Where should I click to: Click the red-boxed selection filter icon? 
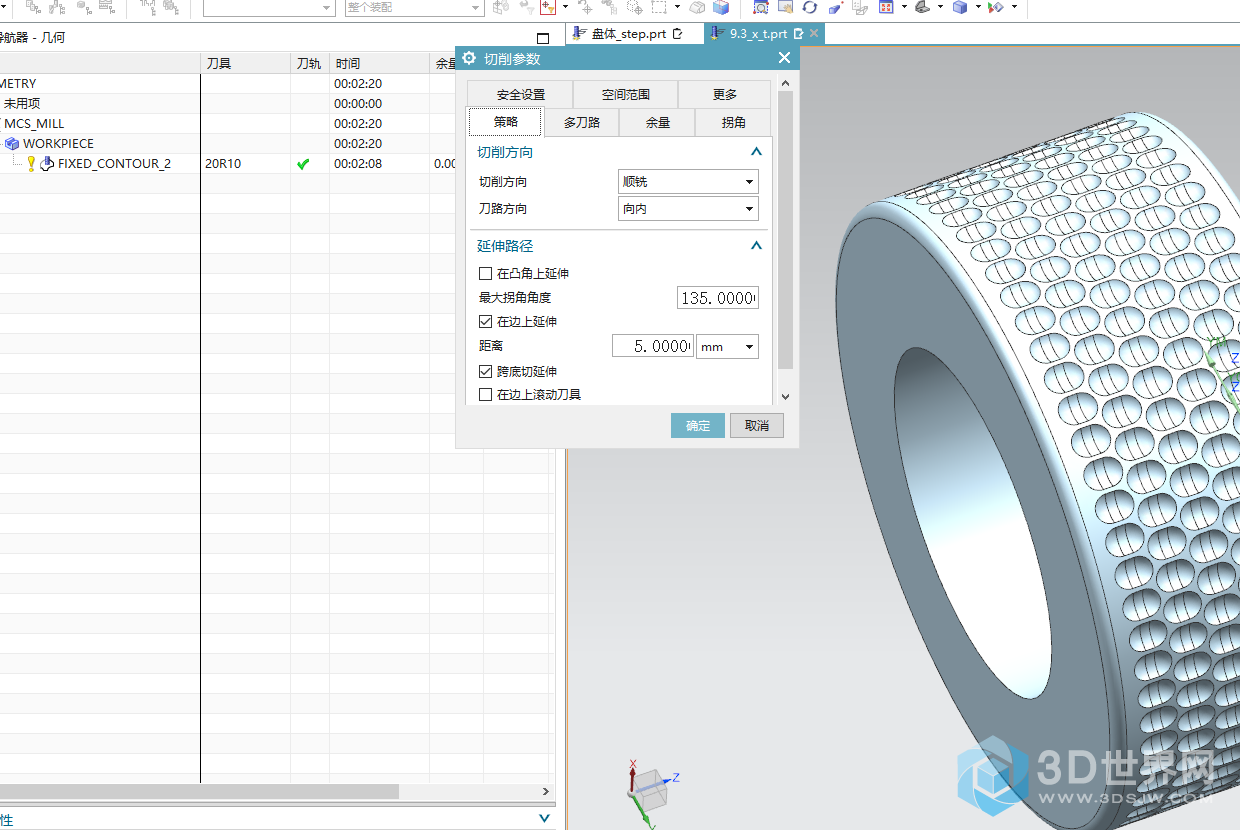pyautogui.click(x=547, y=7)
